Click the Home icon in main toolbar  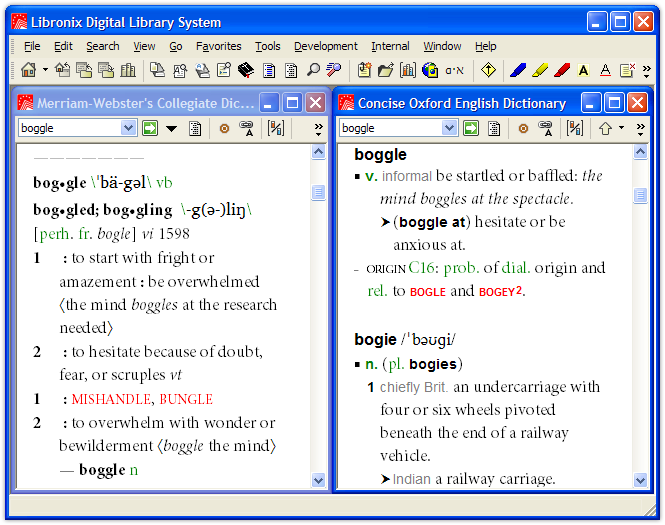(29, 70)
